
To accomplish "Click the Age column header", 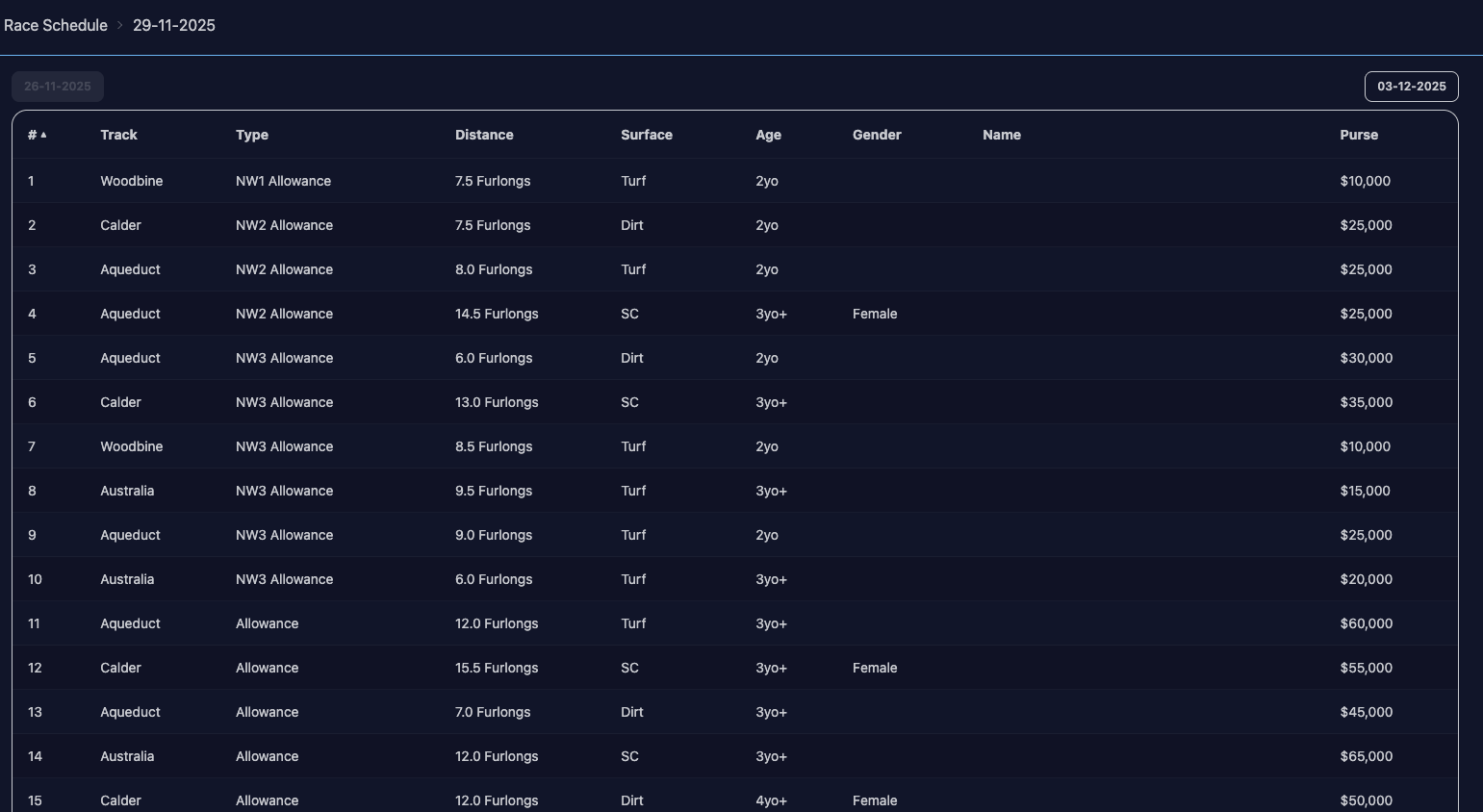I will (768, 135).
